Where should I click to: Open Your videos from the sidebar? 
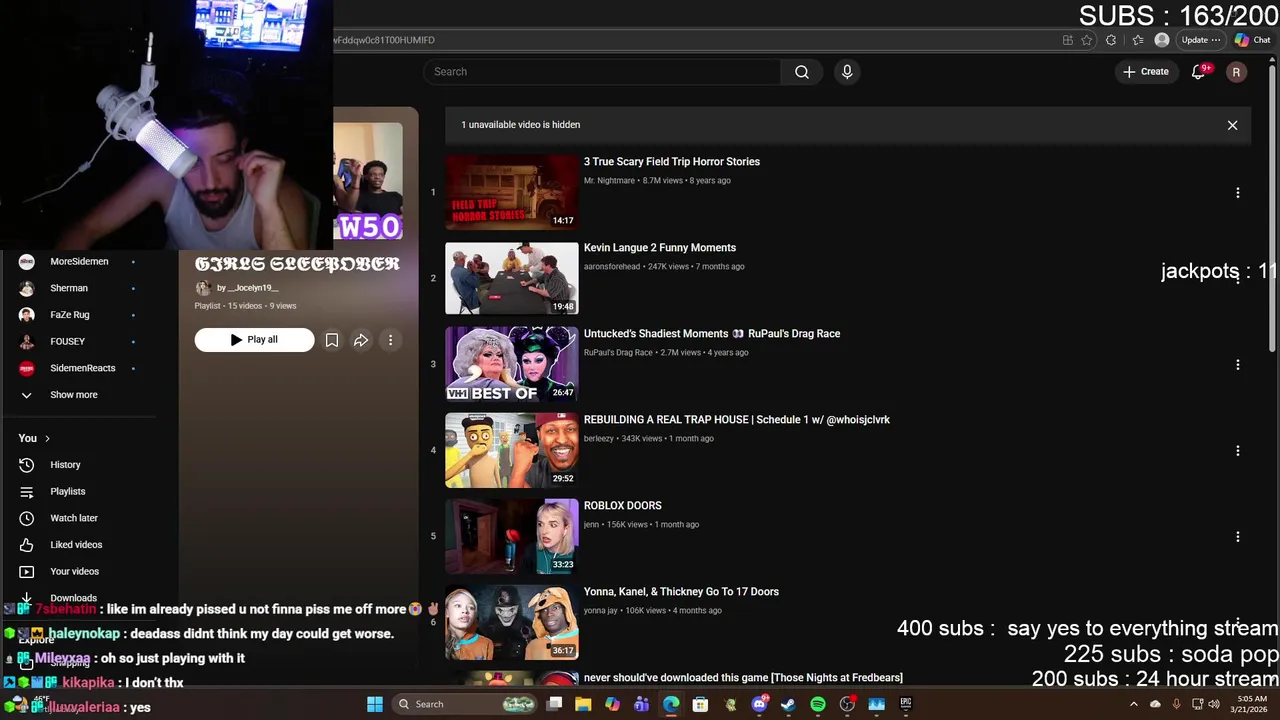click(74, 571)
